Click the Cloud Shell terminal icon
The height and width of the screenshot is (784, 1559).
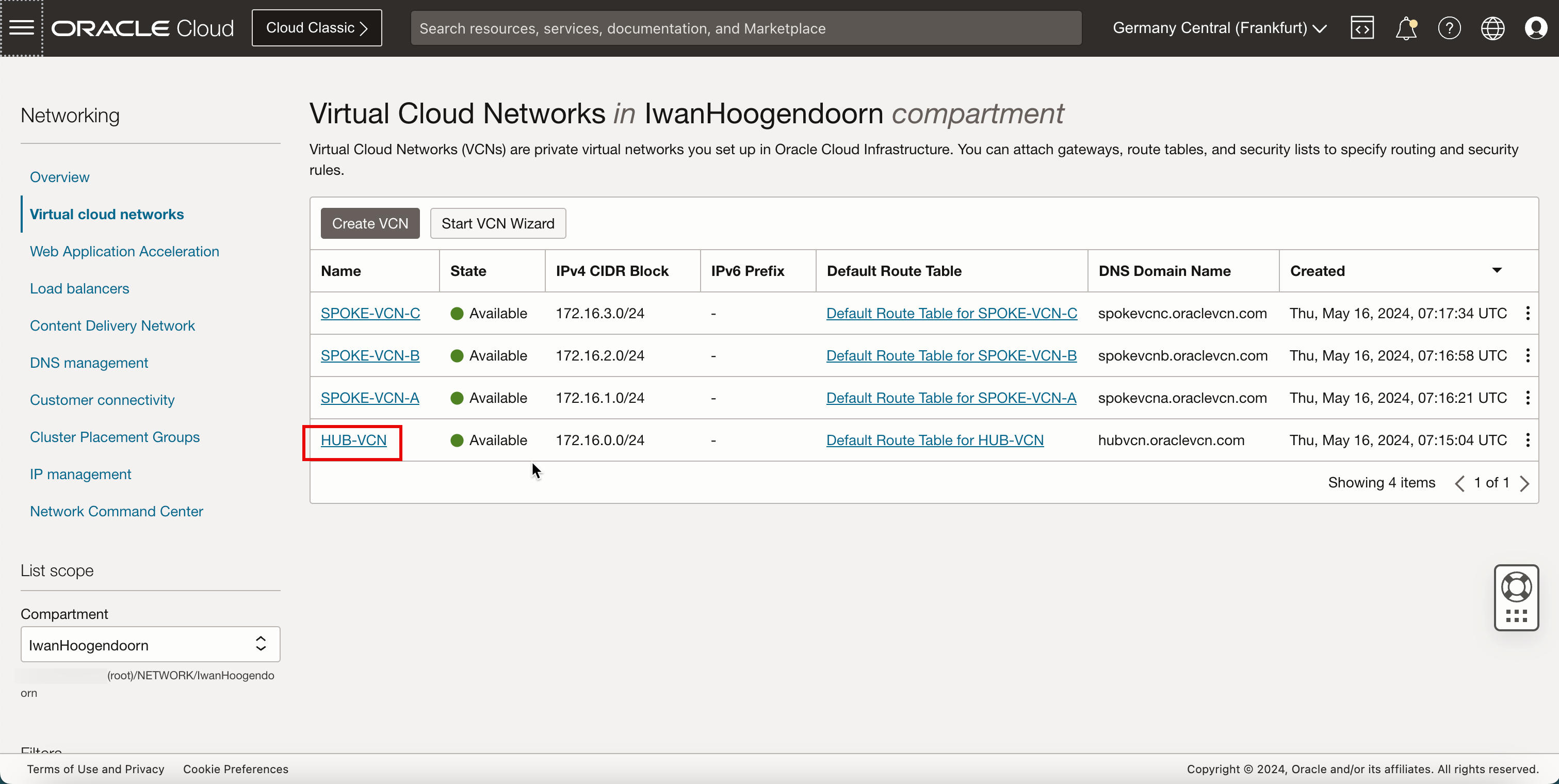click(x=1363, y=27)
